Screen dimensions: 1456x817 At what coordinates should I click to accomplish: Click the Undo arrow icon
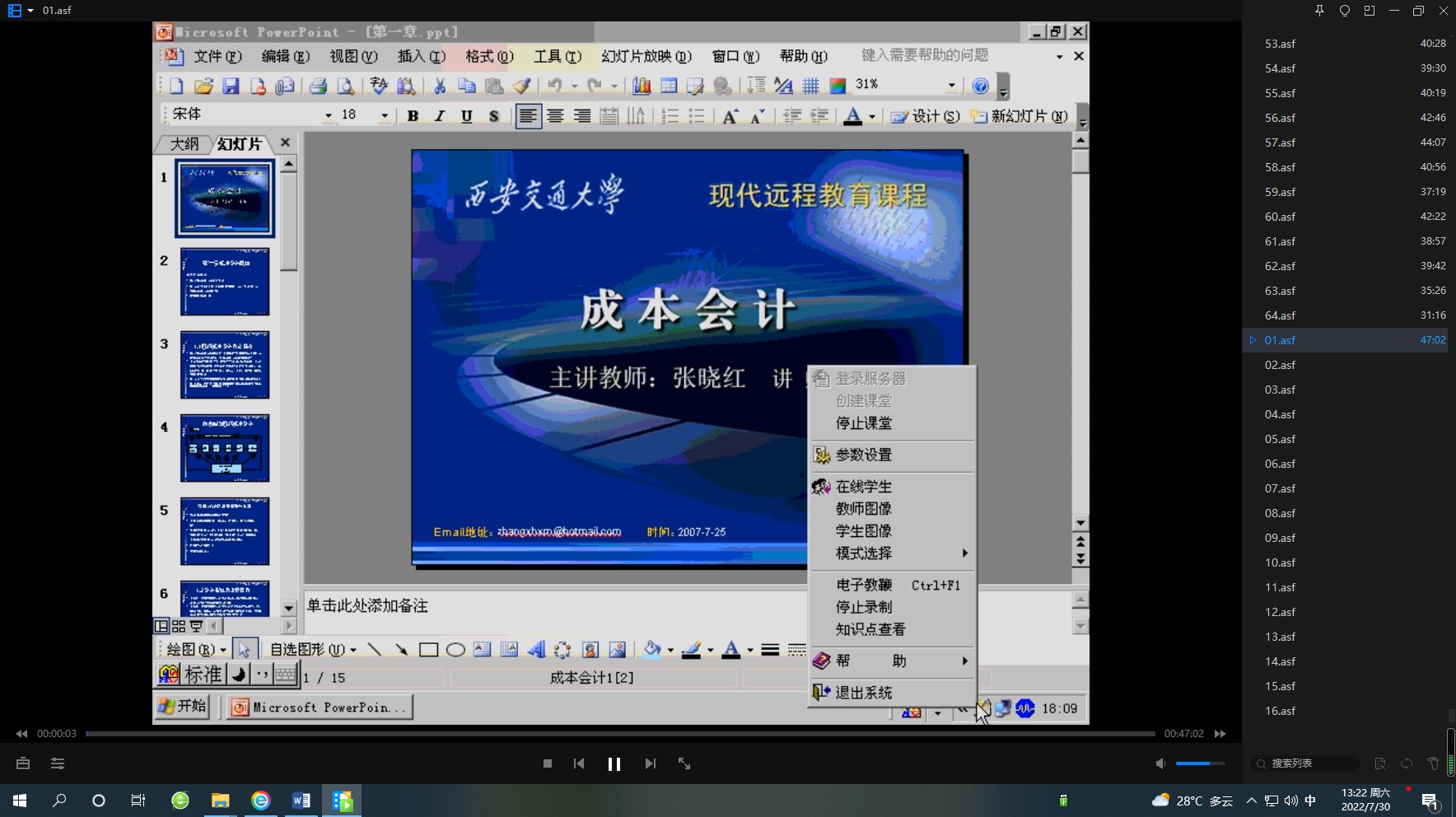(x=554, y=86)
